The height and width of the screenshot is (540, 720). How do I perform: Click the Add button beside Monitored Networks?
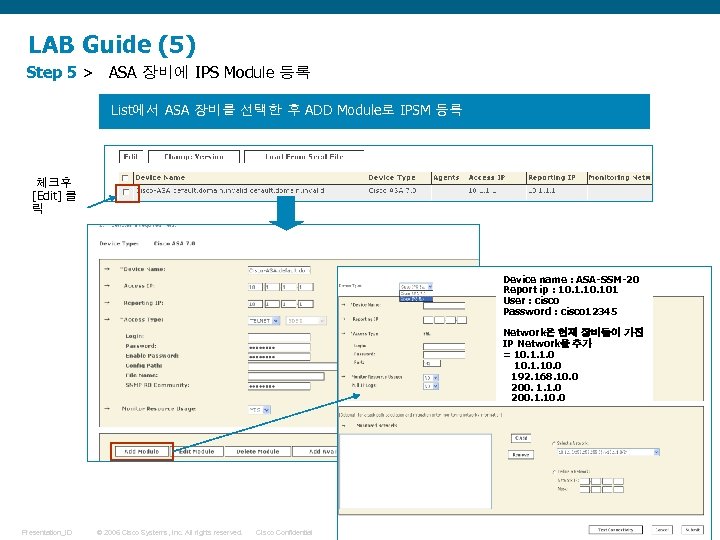pos(521,438)
